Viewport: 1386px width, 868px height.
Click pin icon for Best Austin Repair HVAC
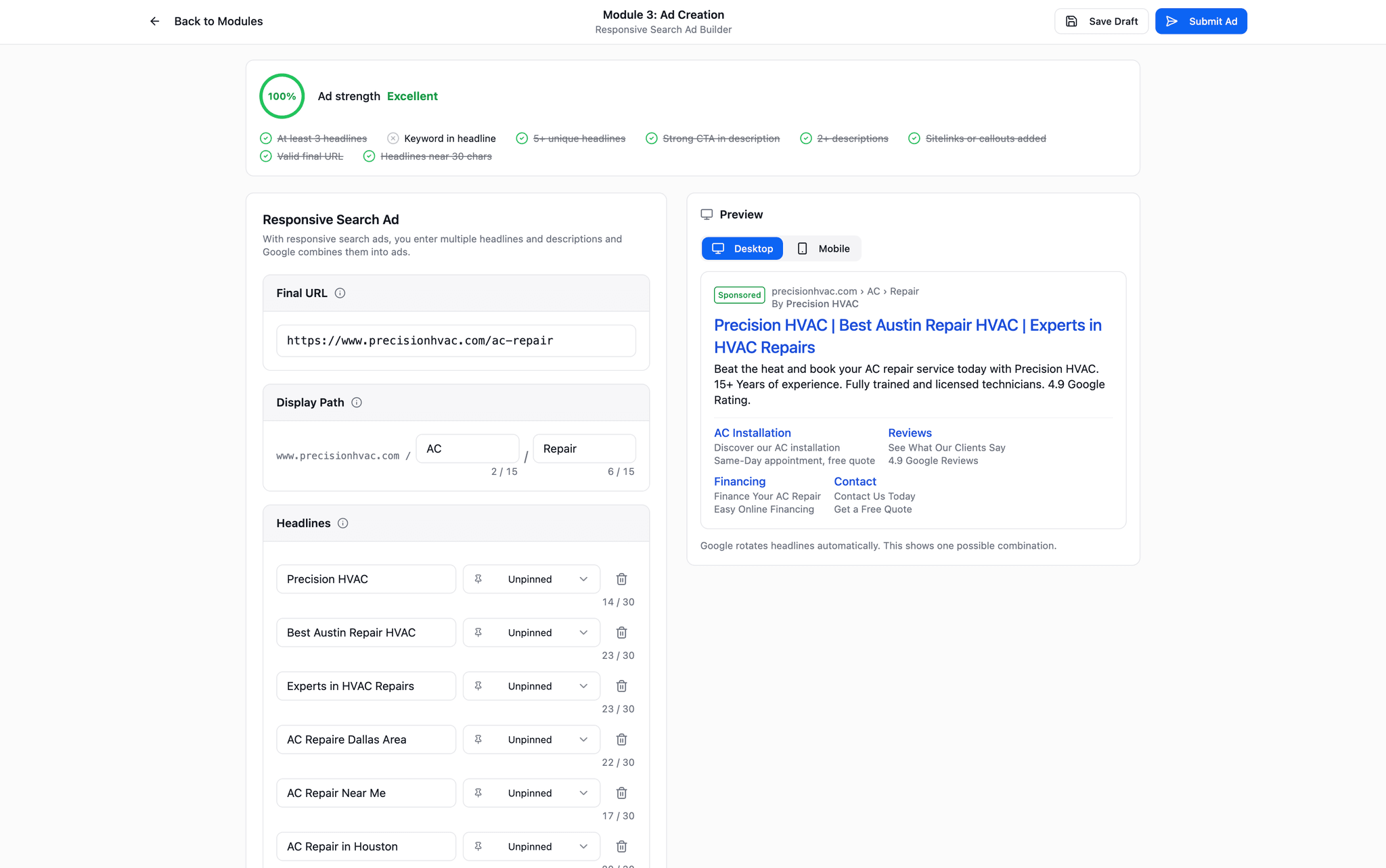point(478,633)
